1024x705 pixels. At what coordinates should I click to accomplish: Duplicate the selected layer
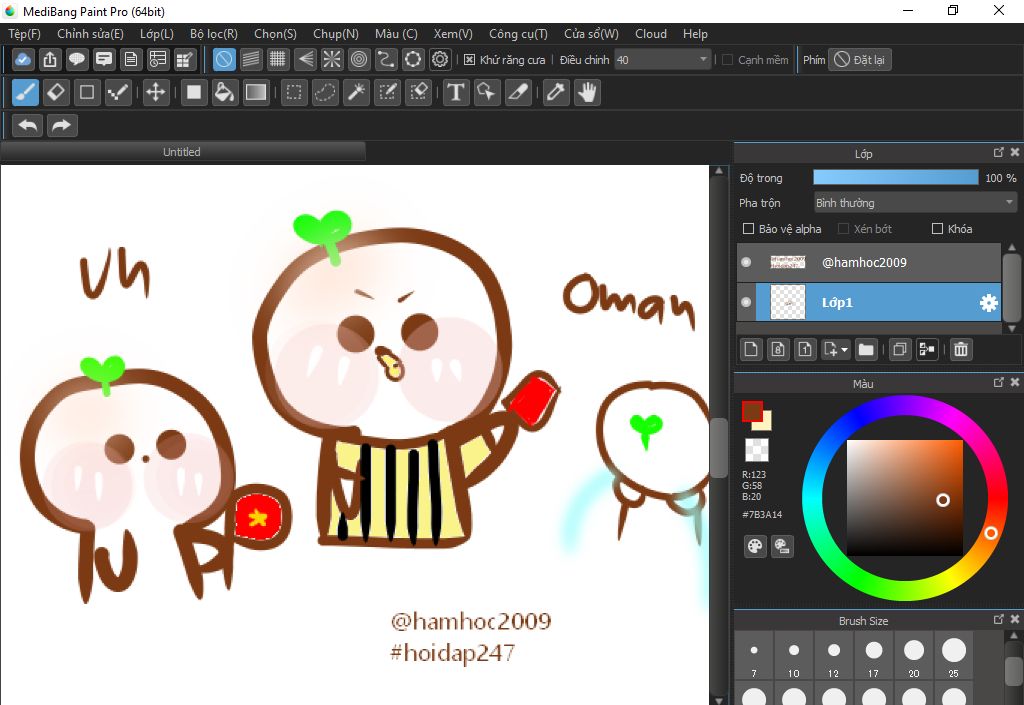pyautogui.click(x=899, y=349)
